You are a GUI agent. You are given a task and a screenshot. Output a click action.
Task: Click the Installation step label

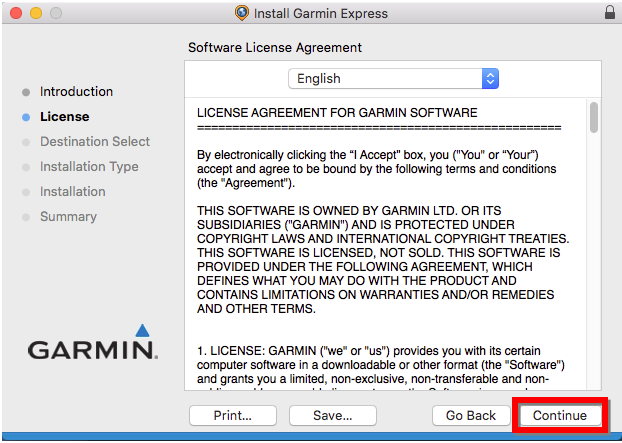(73, 192)
